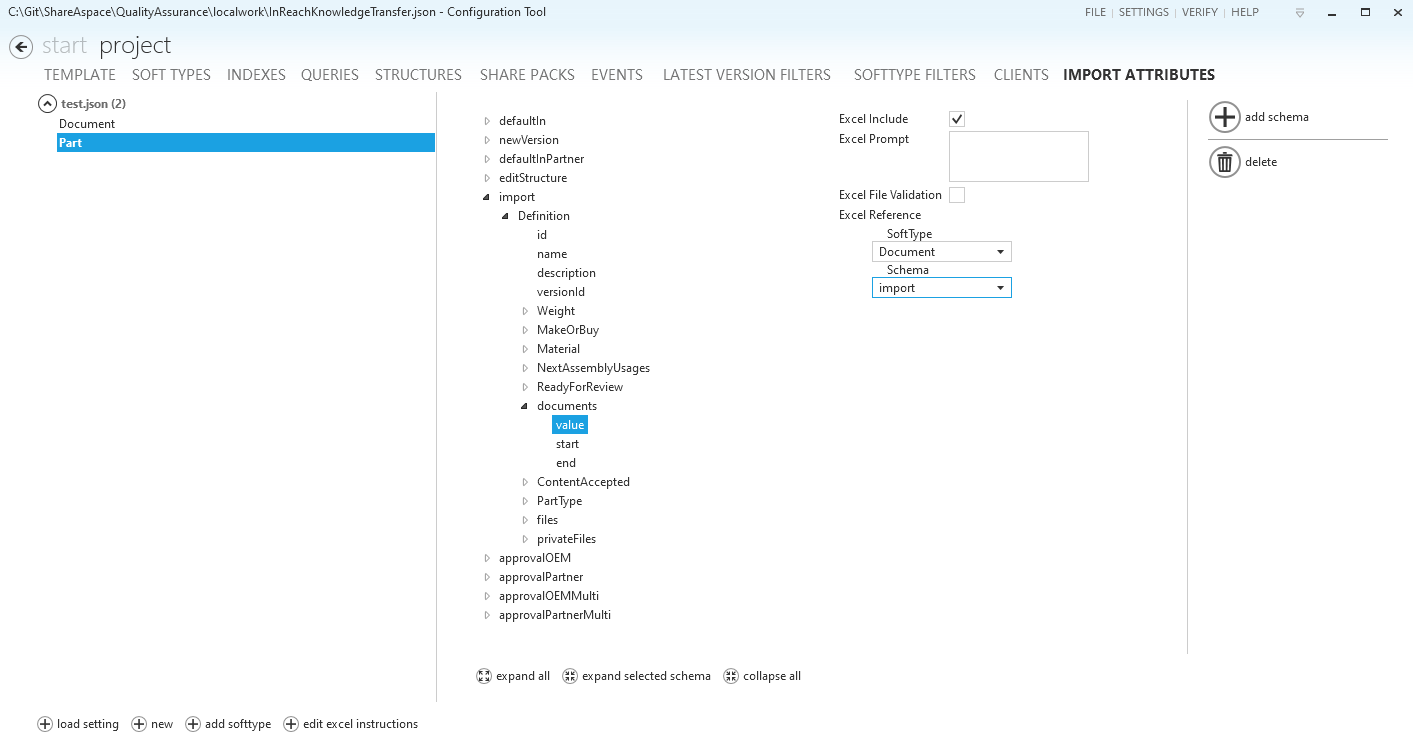Collapse the test.json group chevron
The width and height of the screenshot is (1413, 756).
47,104
